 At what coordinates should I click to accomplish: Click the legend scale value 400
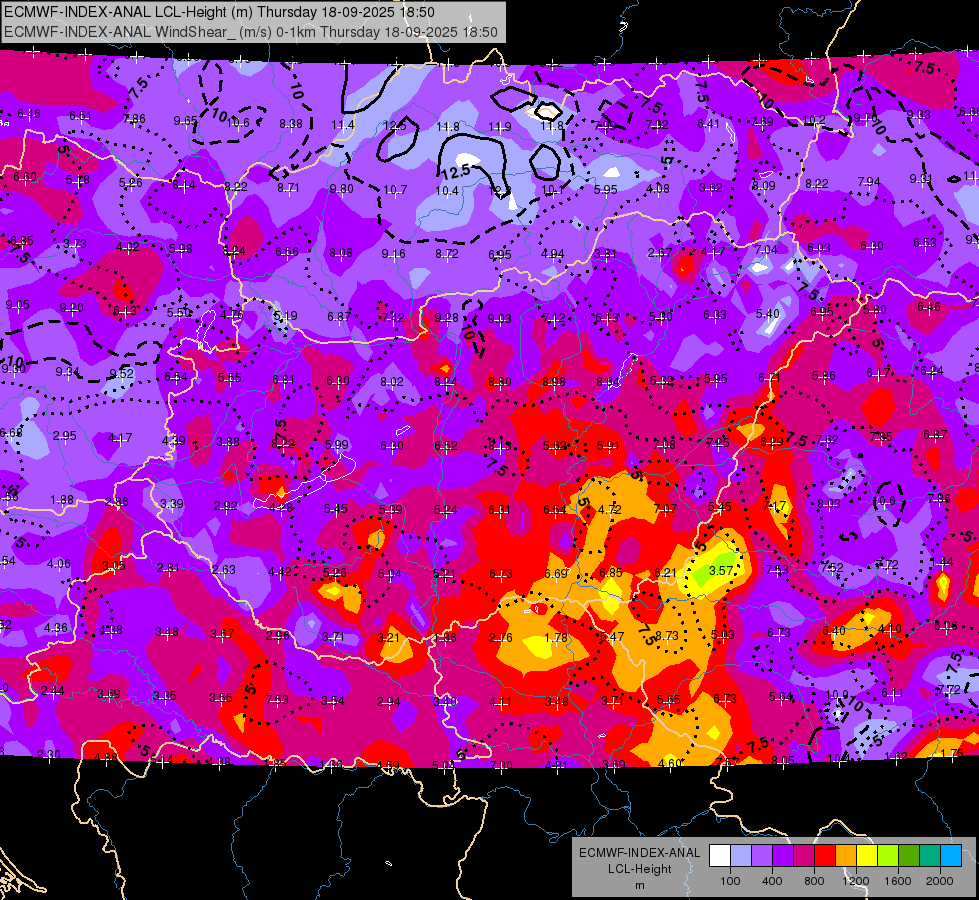click(x=772, y=881)
